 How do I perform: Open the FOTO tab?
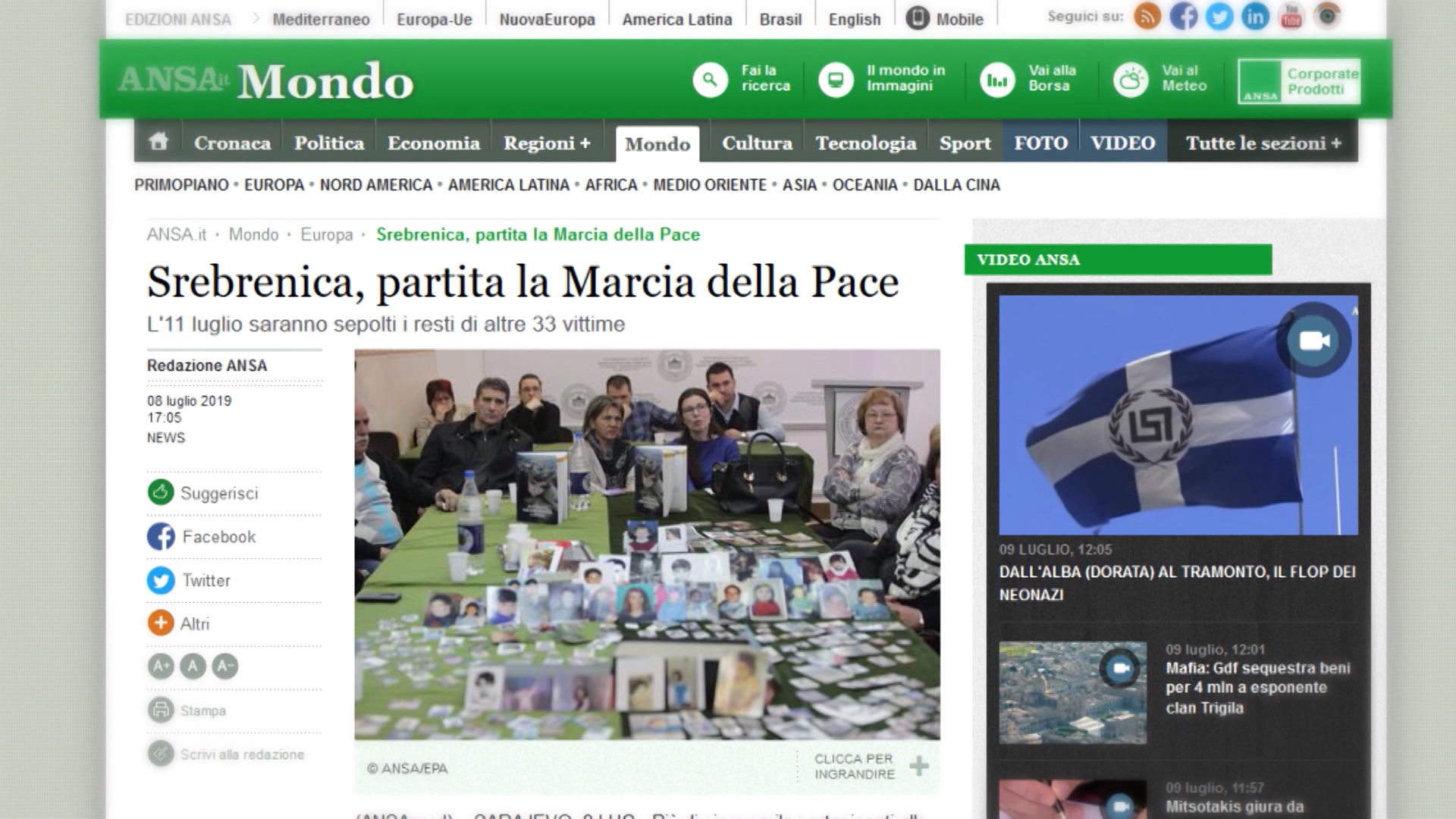coord(1040,143)
